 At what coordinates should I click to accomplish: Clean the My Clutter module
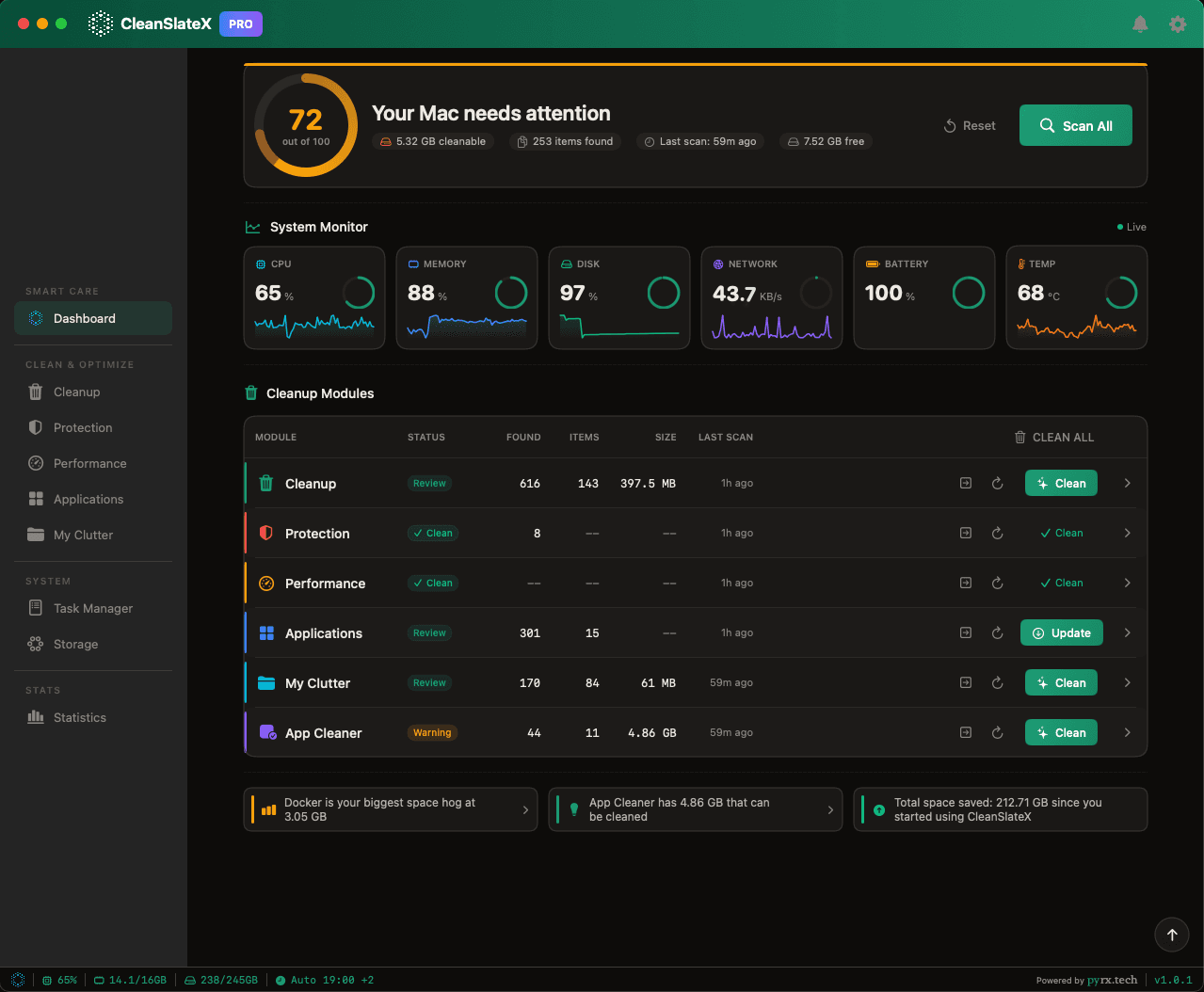pos(1061,682)
